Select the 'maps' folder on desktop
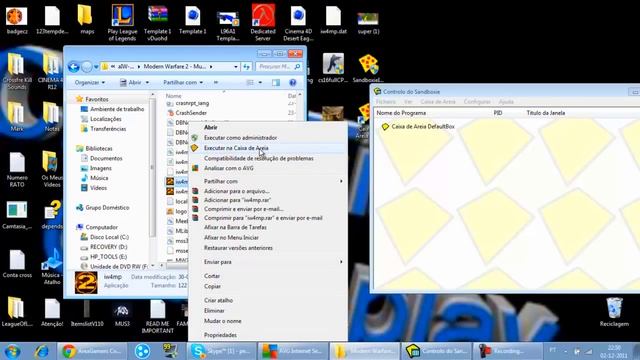The width and height of the screenshot is (640, 360). click(x=87, y=19)
